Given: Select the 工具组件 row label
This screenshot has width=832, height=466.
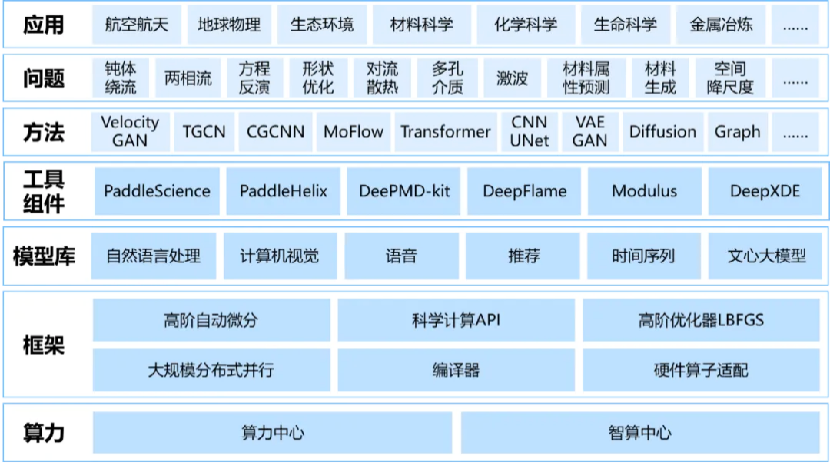Looking at the screenshot, I should 44,192.
